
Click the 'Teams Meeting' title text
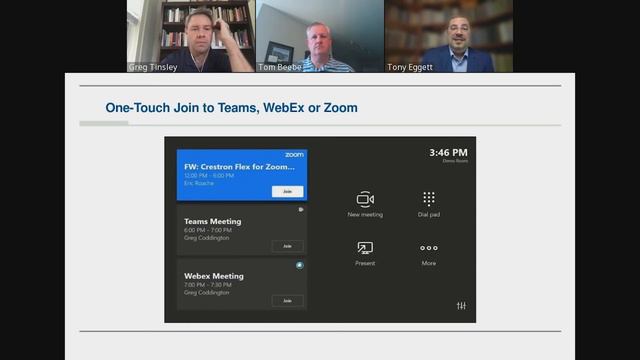tap(213, 221)
